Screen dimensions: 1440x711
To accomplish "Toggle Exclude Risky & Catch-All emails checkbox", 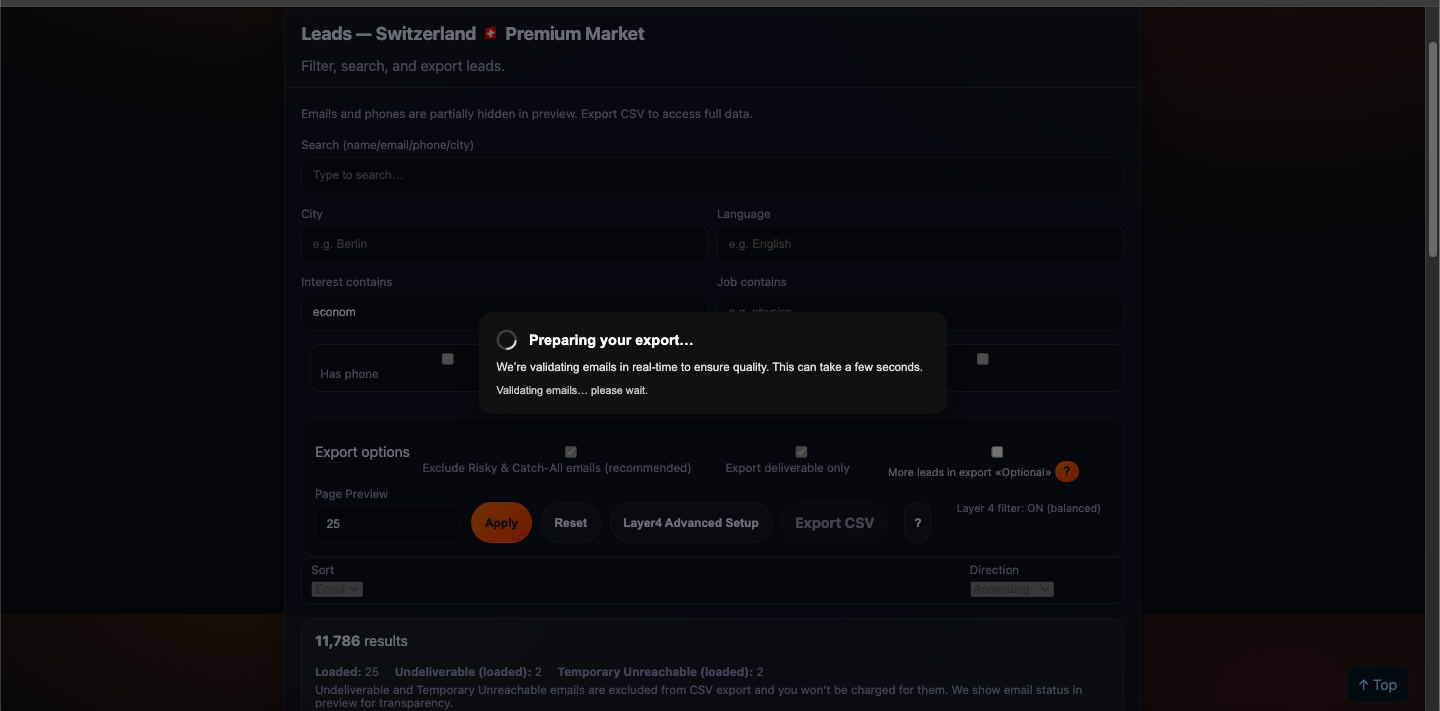I will click(x=571, y=452).
